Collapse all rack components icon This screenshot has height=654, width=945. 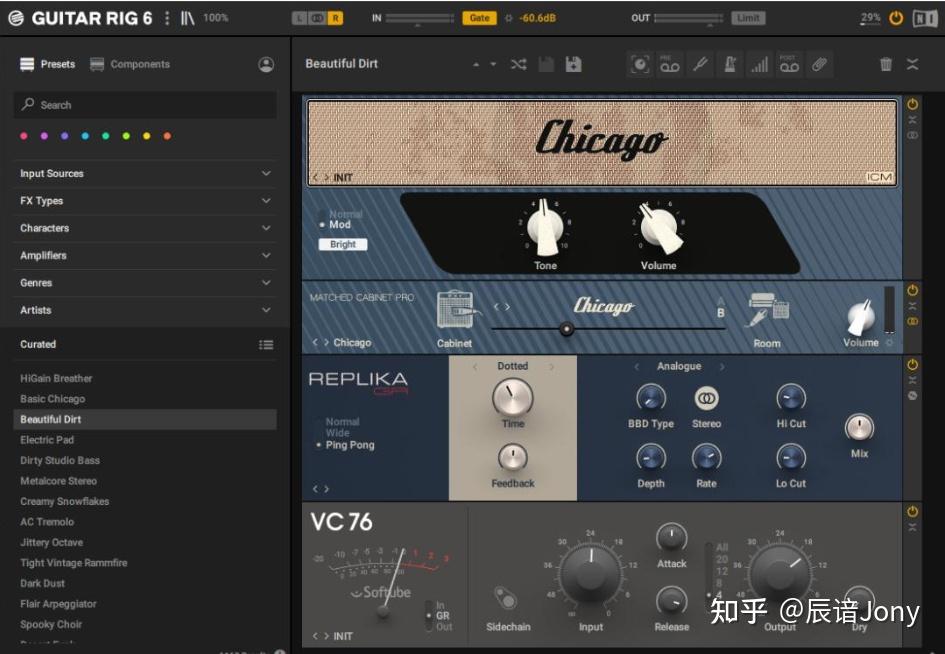click(x=912, y=64)
